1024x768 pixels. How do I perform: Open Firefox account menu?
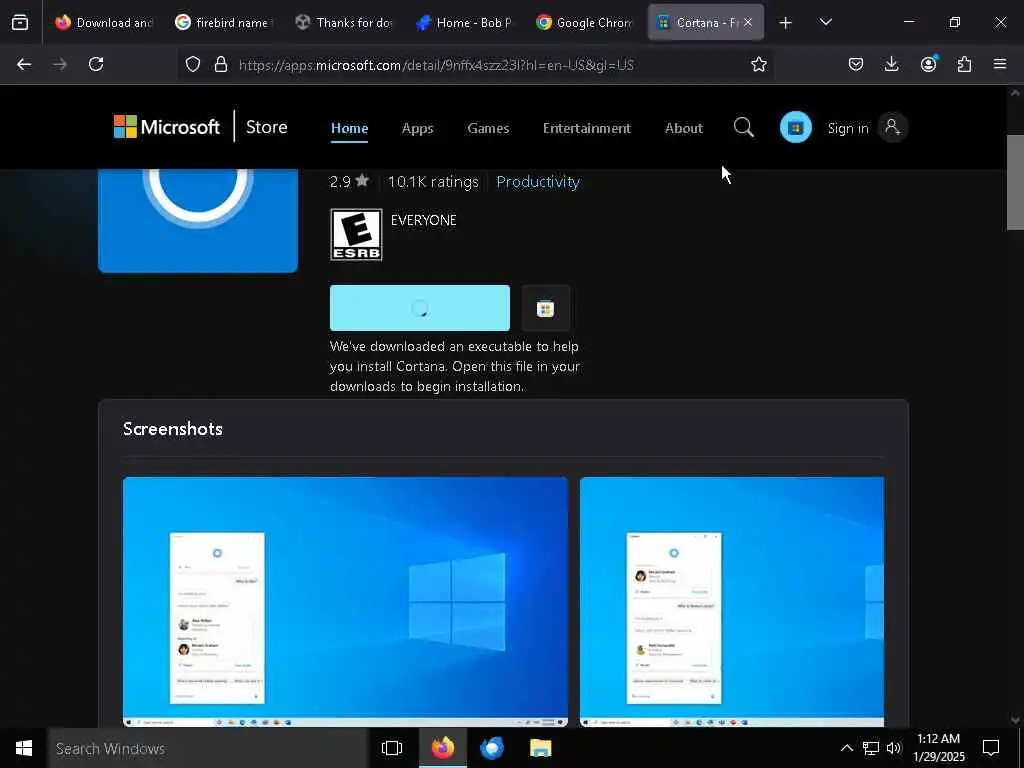pos(928,64)
